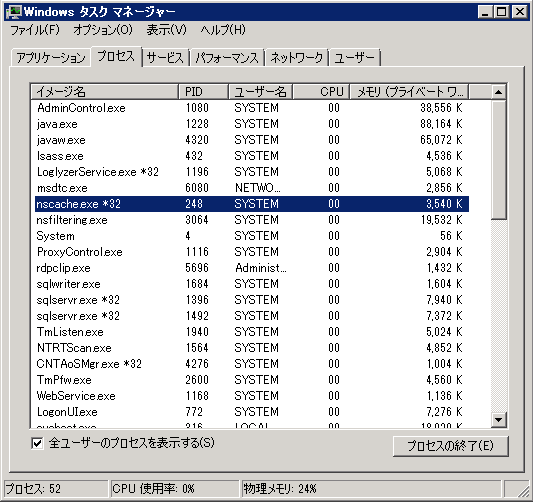This screenshot has height=502, width=533.
Task: Sort by the メモリ (プライベート) column header
Action: pos(409,92)
